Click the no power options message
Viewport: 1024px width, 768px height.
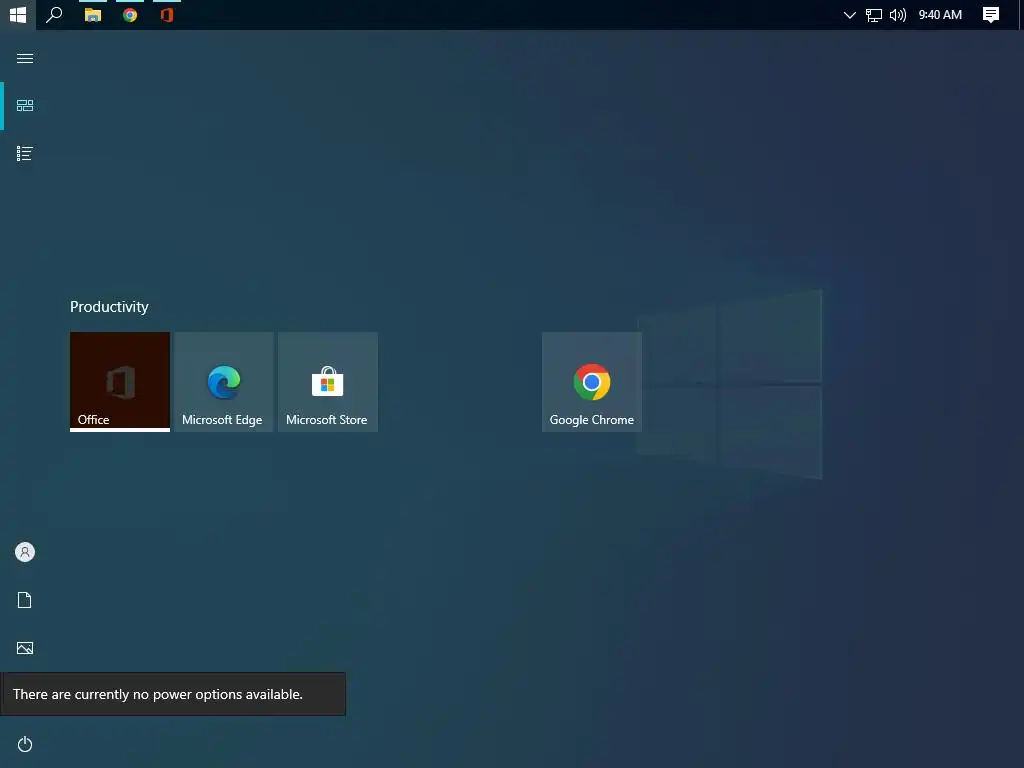click(x=173, y=694)
